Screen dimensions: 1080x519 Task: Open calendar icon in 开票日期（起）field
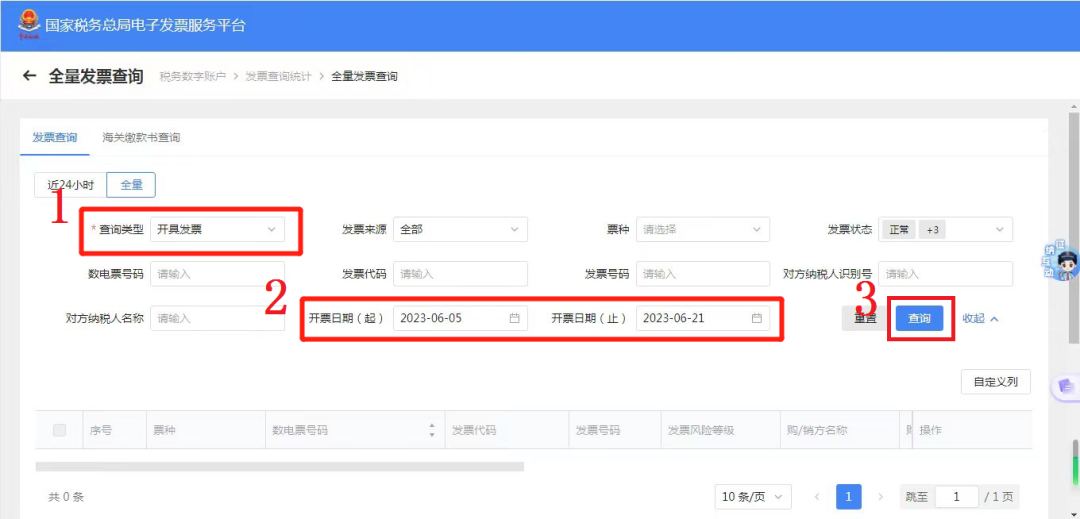tap(515, 318)
